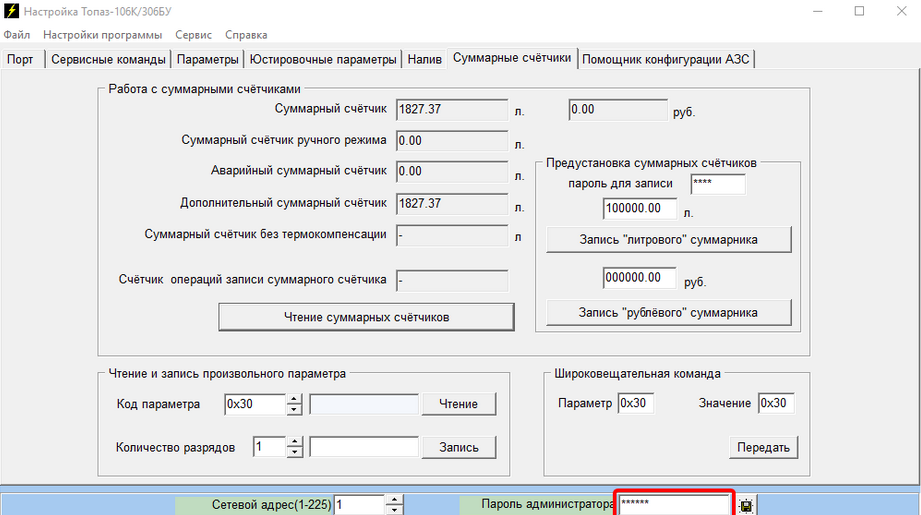Decrease Код параметра with down arrow
This screenshot has width=921, height=515.
[294, 409]
